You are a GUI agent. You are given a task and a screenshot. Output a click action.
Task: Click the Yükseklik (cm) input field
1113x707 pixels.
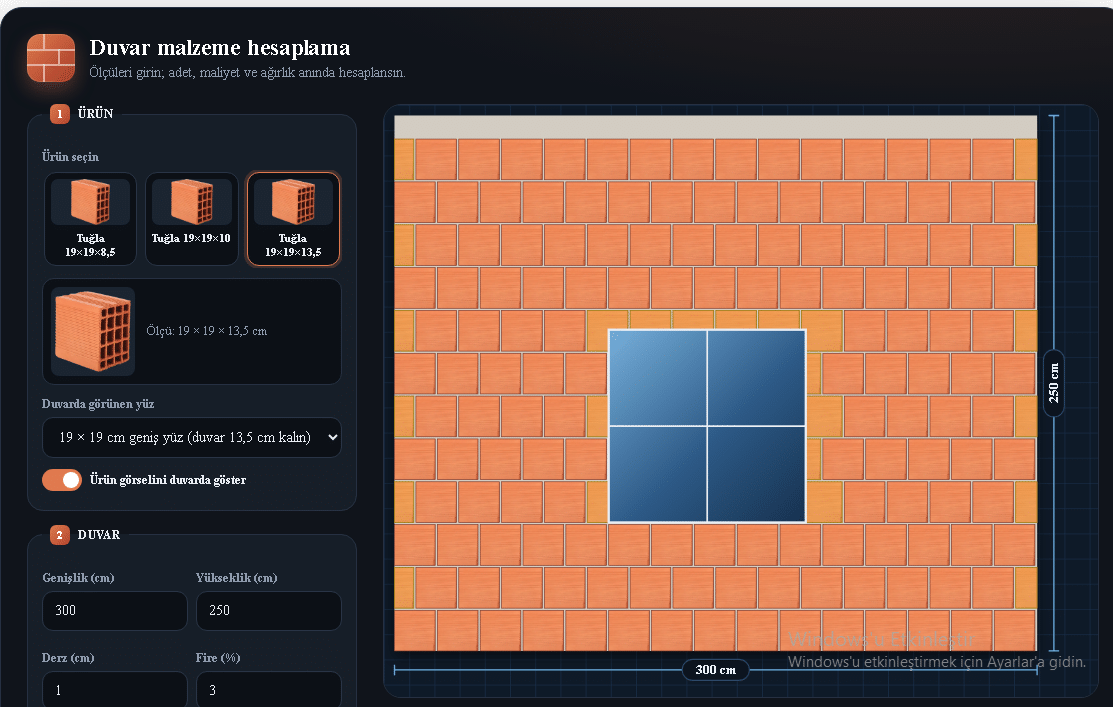pos(268,610)
